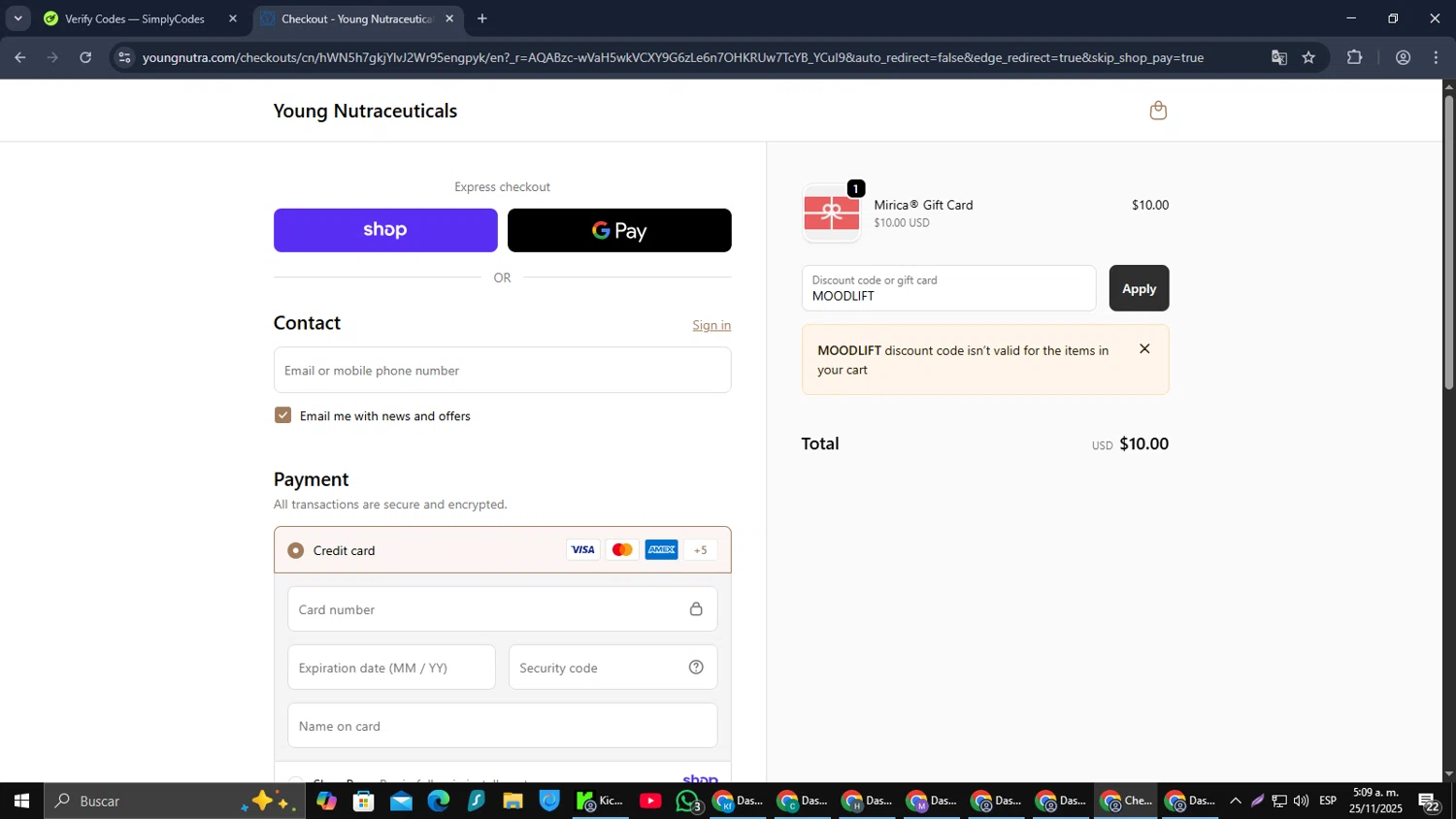Focus the Security code field
1456x819 pixels.
tap(613, 668)
